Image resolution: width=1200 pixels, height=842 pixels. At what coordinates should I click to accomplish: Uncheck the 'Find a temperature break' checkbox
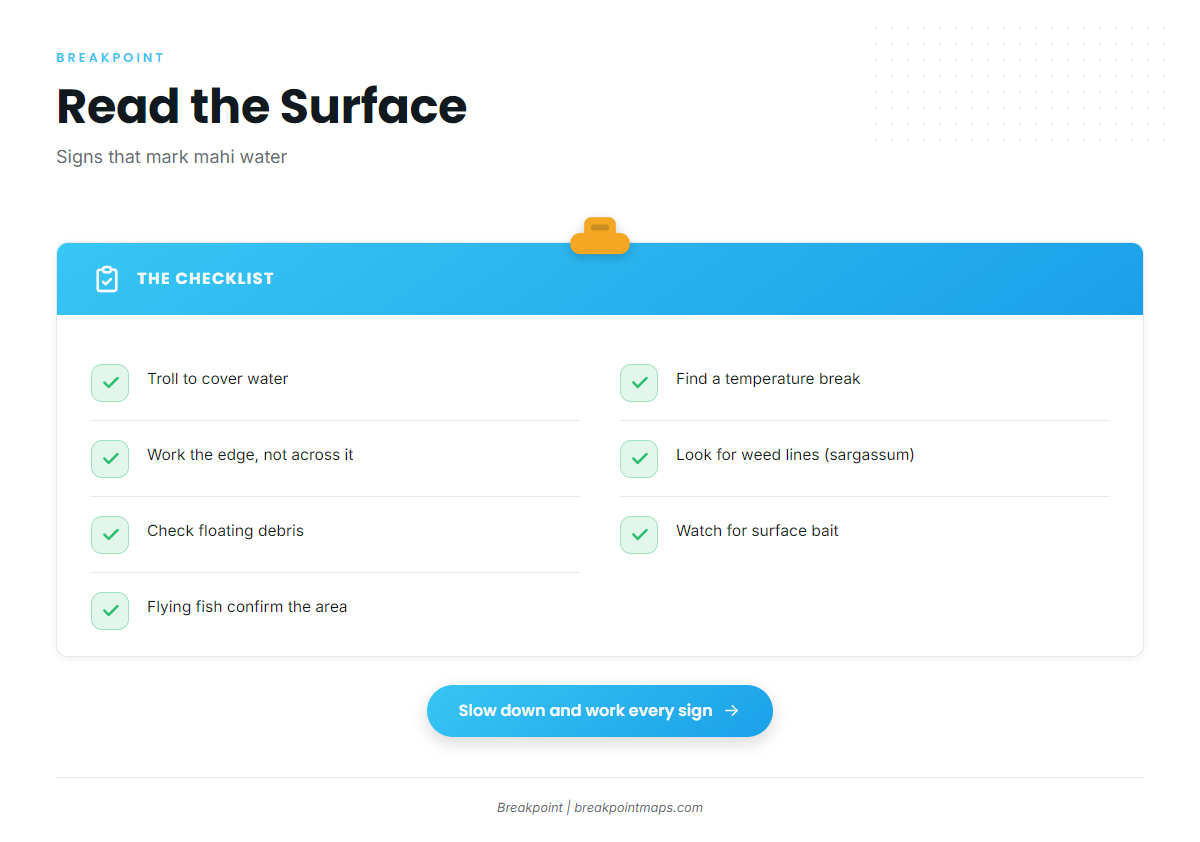(639, 383)
